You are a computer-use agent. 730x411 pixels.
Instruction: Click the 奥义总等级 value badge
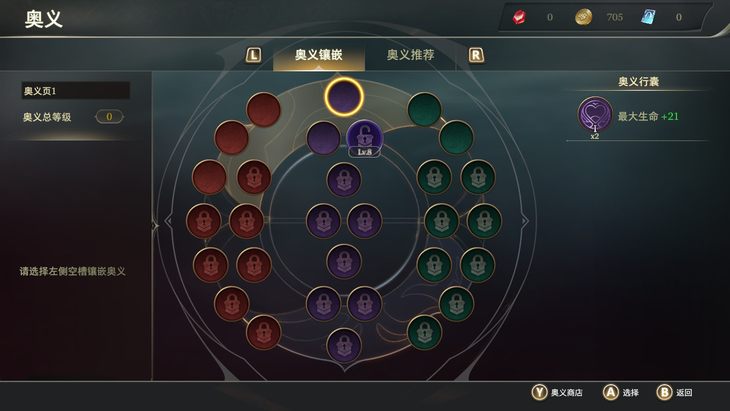coord(109,116)
